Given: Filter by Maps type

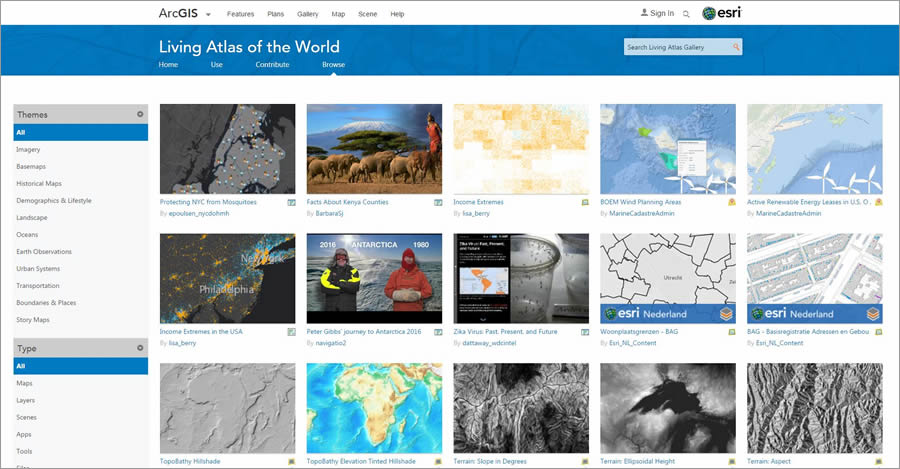Looking at the screenshot, I should (x=25, y=383).
